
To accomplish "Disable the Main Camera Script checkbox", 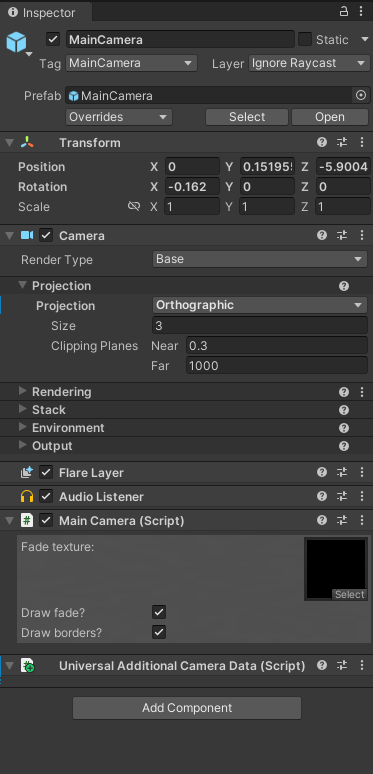I will (x=46, y=520).
